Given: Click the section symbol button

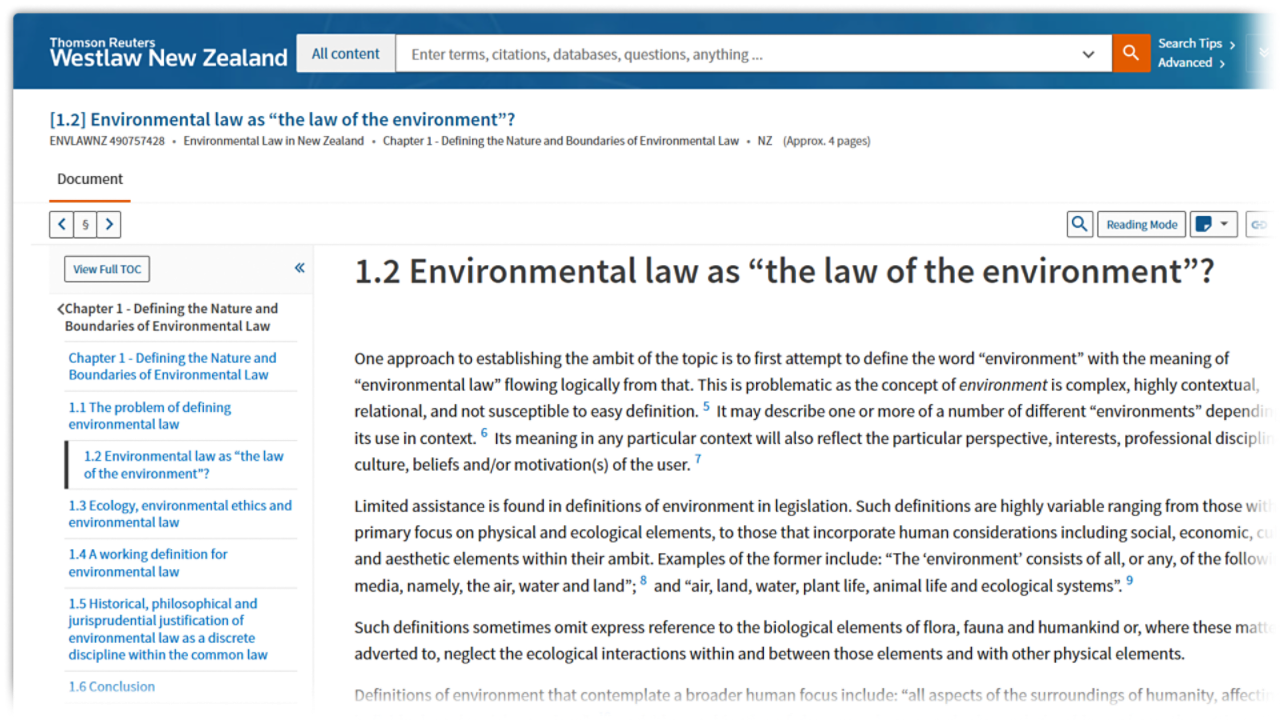Looking at the screenshot, I should pos(85,225).
